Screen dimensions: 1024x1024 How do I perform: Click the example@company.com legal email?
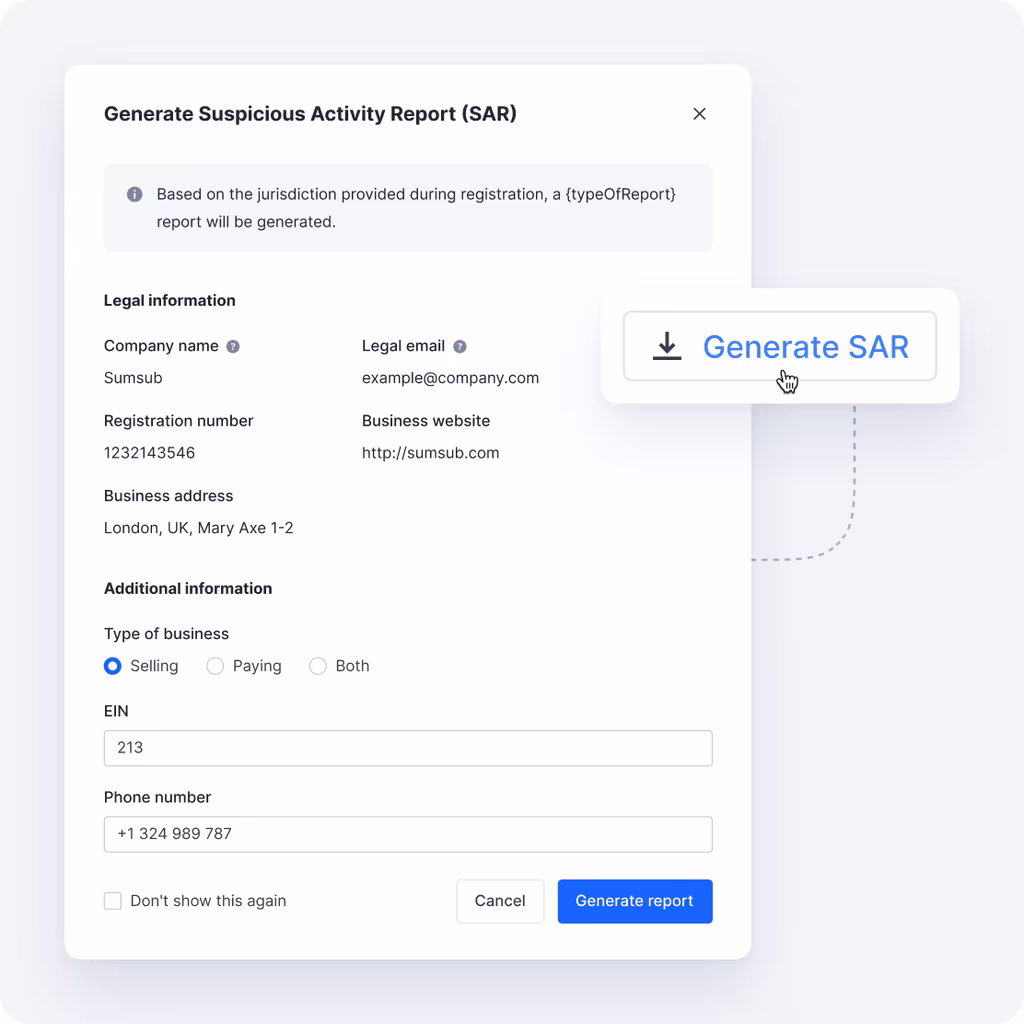coord(450,378)
